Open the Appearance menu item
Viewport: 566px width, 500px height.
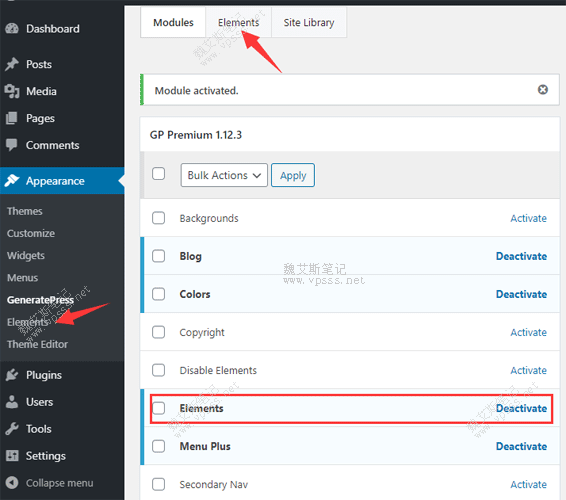point(62,181)
